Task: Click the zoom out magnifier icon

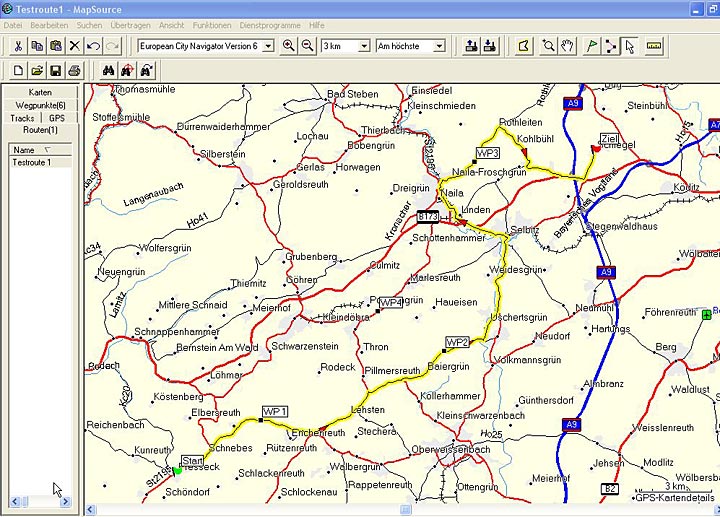Action: pos(307,46)
